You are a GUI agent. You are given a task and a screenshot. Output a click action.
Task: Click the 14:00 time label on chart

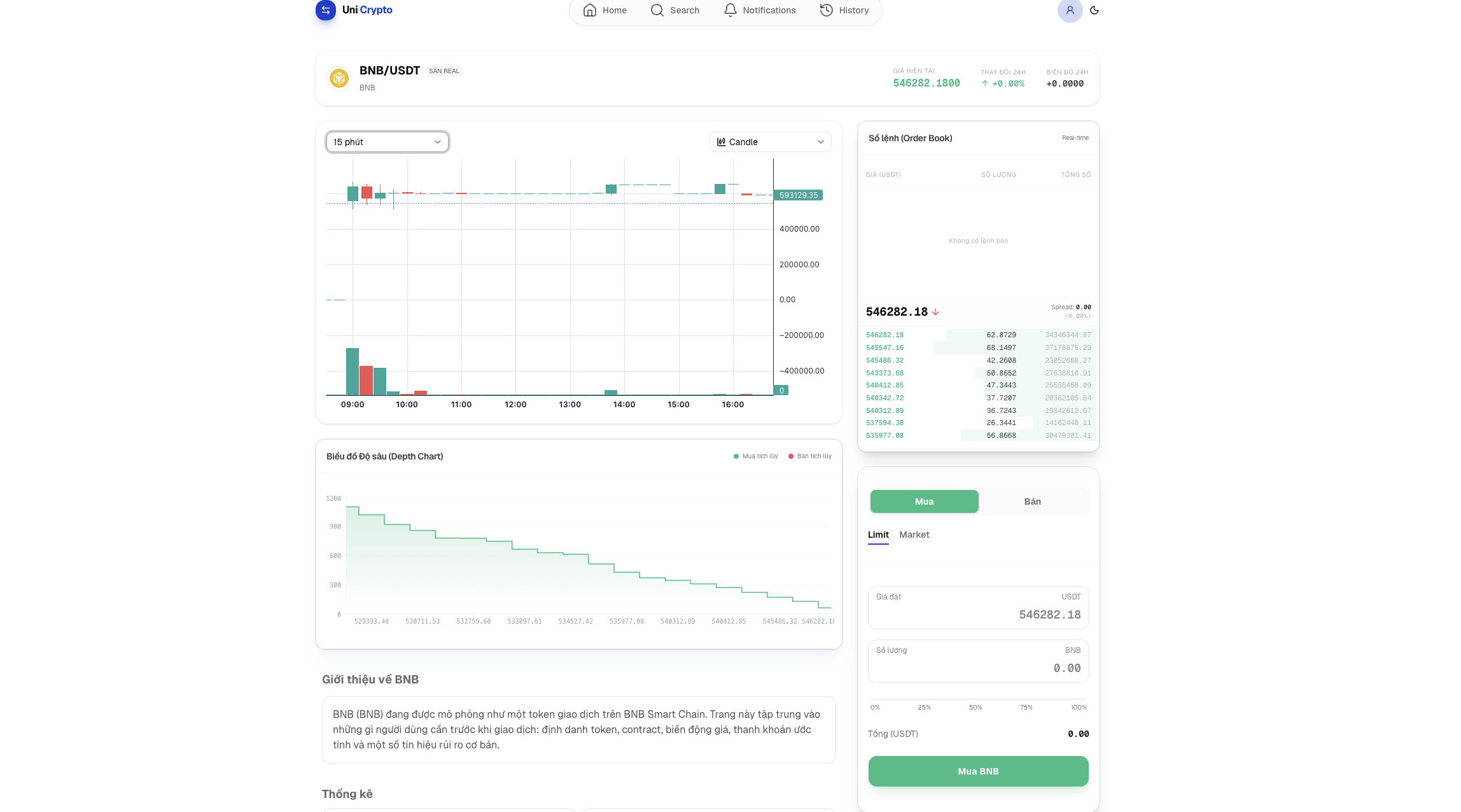tap(624, 405)
